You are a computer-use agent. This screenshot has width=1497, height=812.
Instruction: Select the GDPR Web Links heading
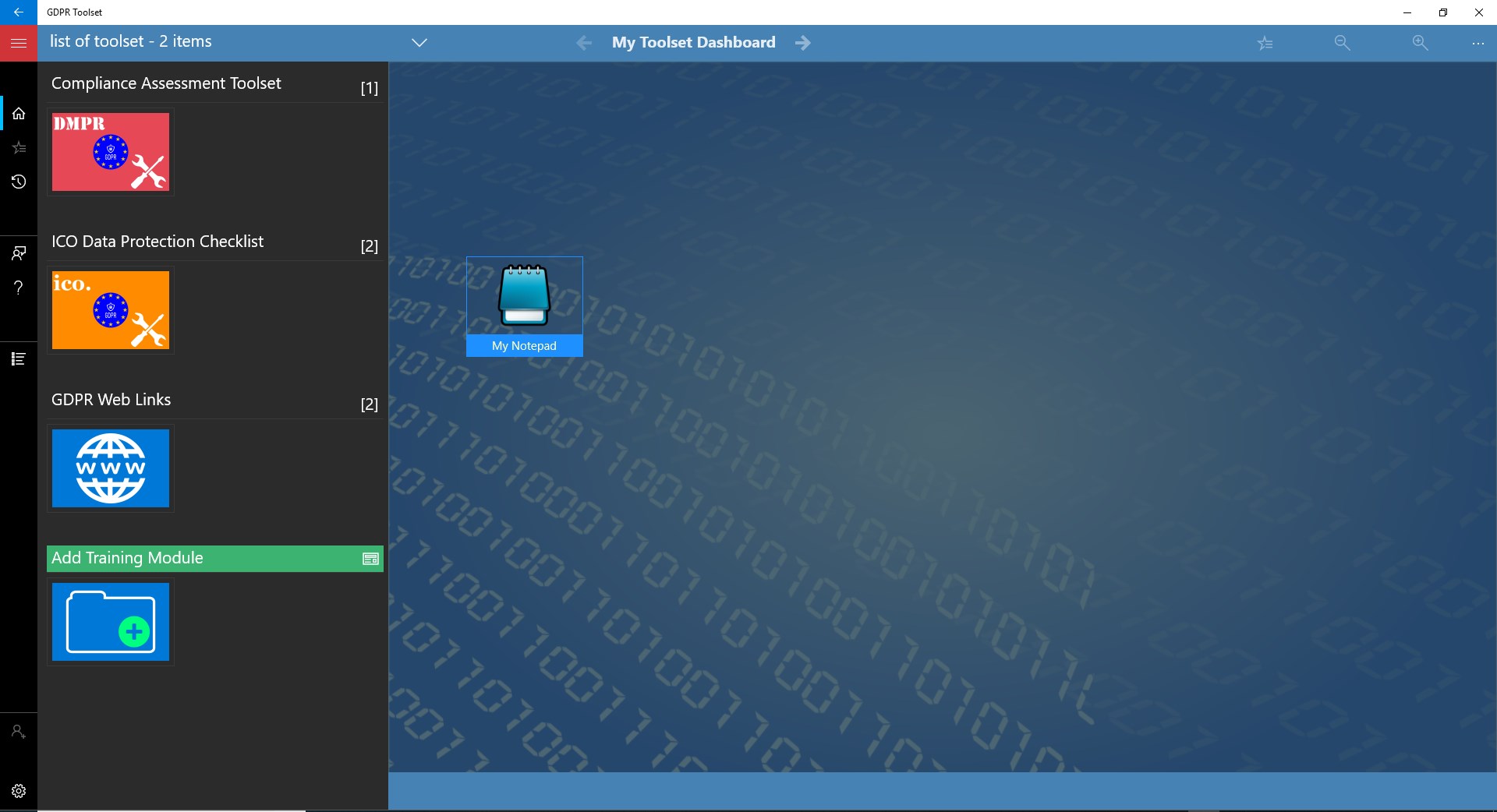point(111,400)
